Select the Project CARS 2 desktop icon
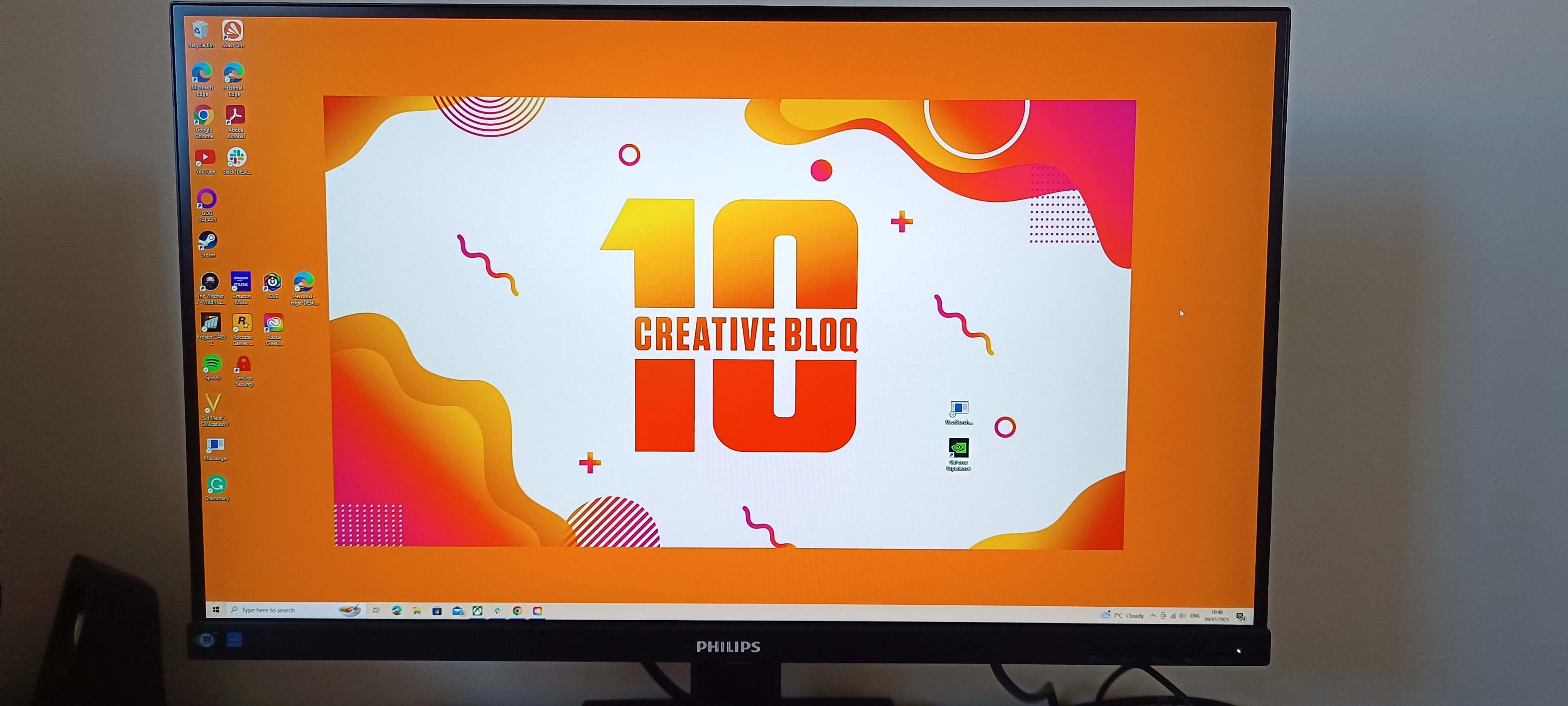The width and height of the screenshot is (1568, 706). (211, 330)
